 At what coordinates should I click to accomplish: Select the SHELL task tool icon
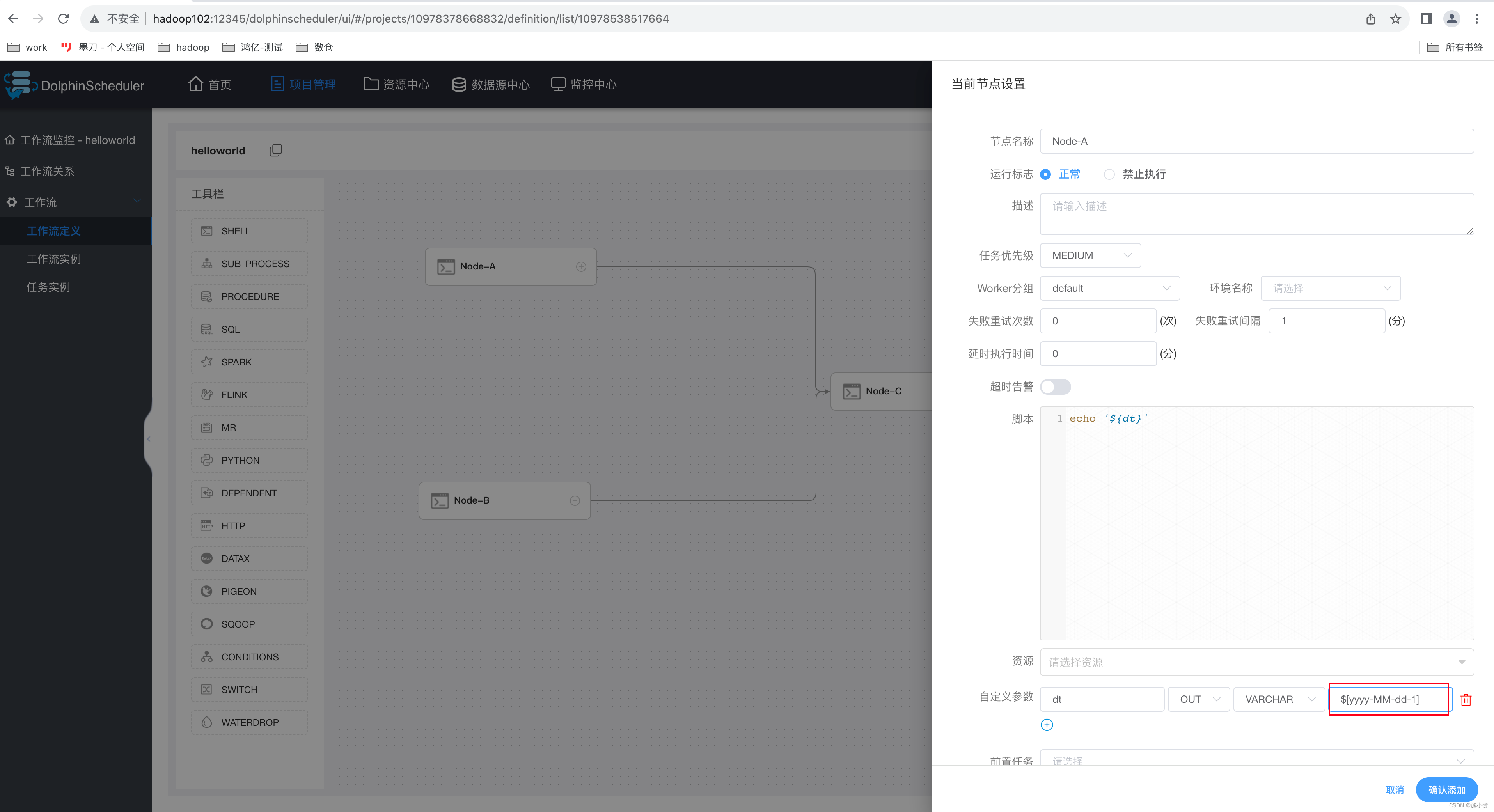206,231
